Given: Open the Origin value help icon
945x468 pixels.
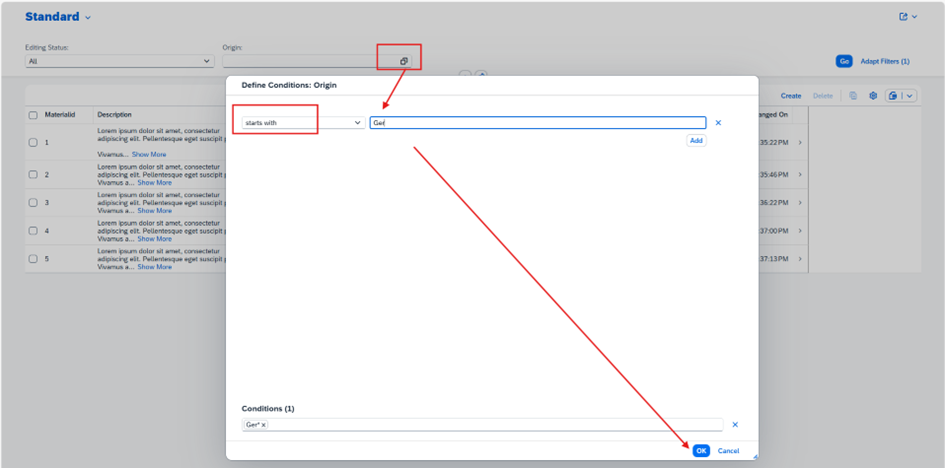Looking at the screenshot, I should point(404,61).
